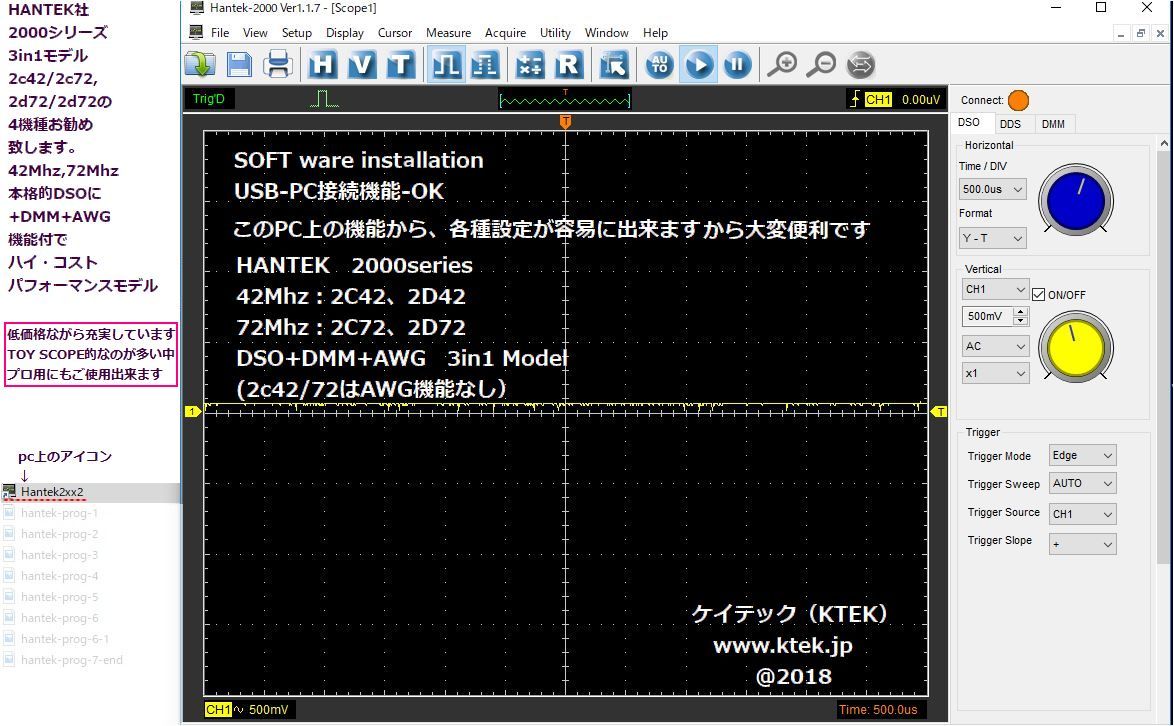
Task: Click the menu bar document icon beside File
Action: coord(196,32)
